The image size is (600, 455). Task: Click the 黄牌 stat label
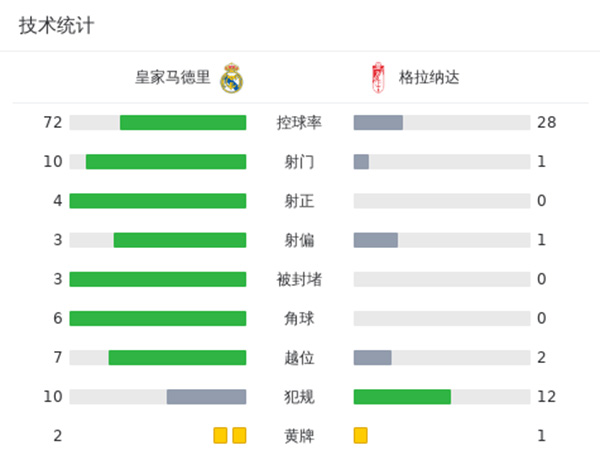click(x=299, y=436)
